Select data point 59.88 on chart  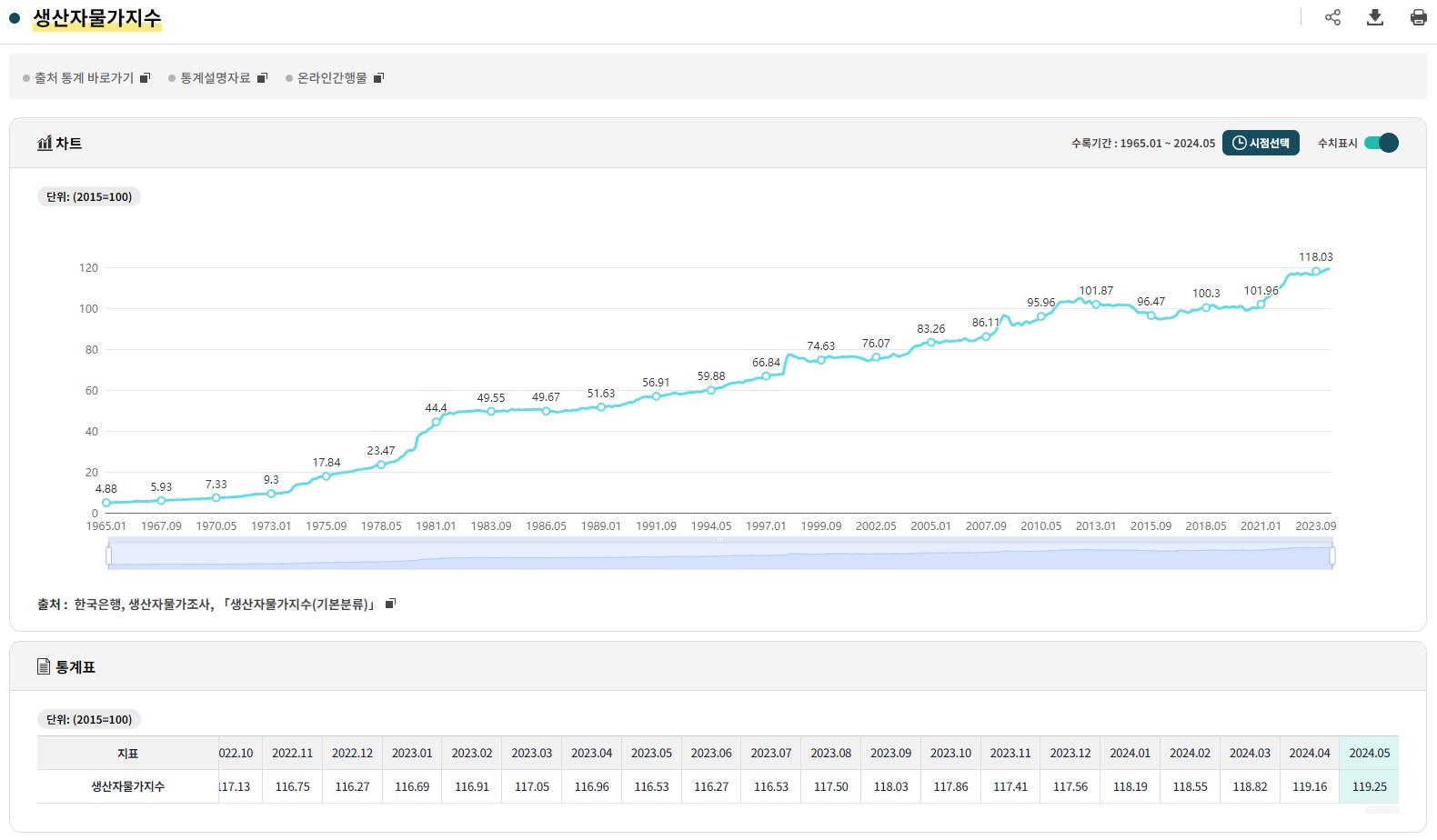711,390
